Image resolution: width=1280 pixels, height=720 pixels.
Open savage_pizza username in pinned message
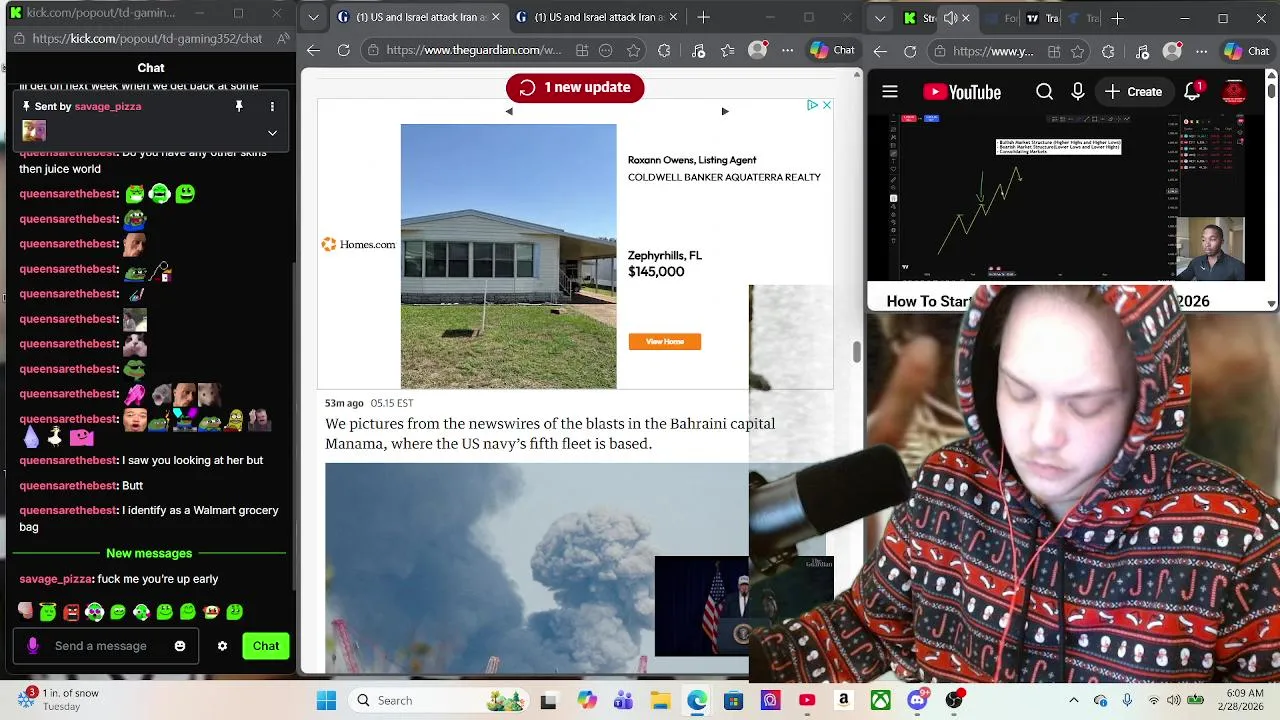pyautogui.click(x=108, y=106)
